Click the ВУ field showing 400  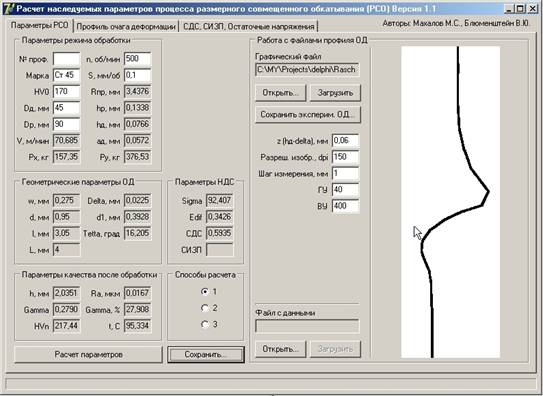(345, 206)
